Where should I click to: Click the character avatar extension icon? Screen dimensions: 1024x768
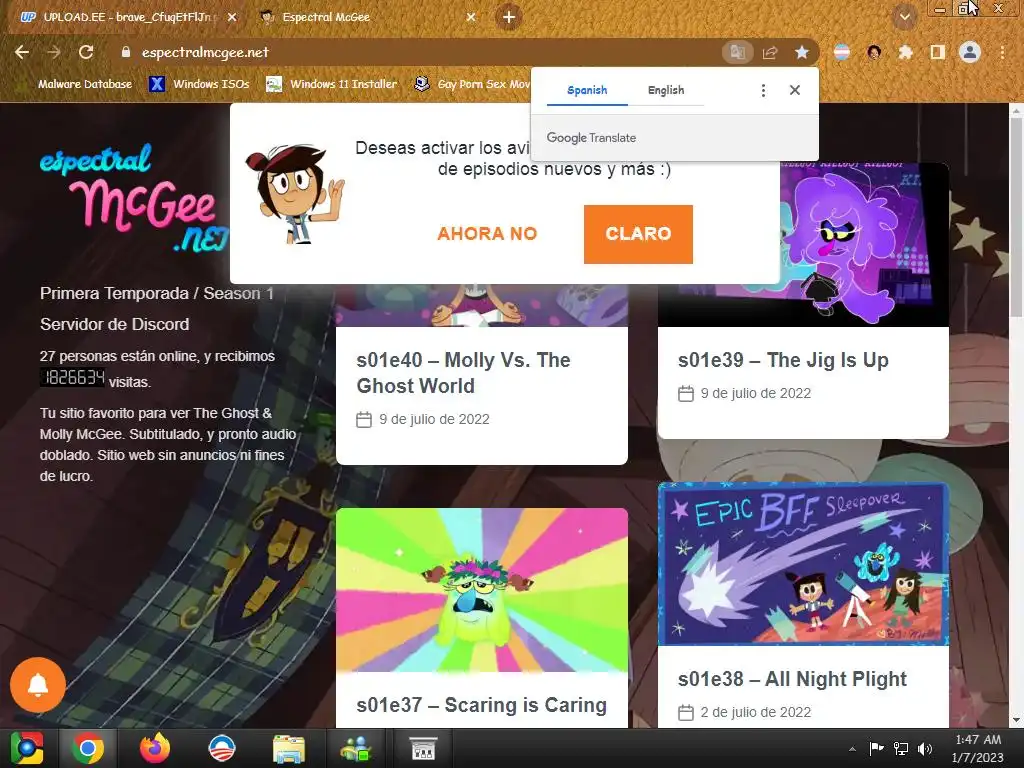[874, 52]
